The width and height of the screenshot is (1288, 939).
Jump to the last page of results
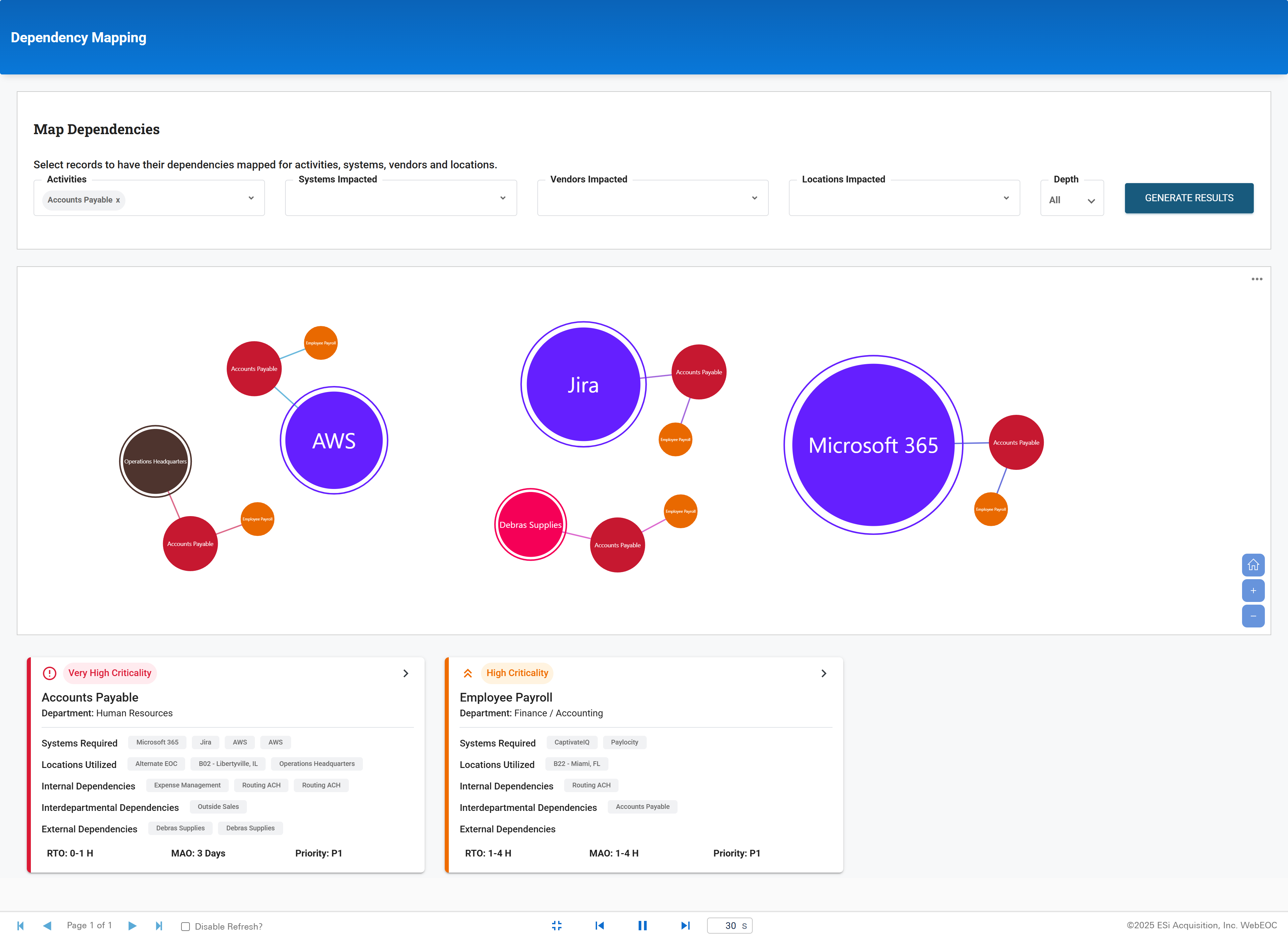tap(159, 925)
